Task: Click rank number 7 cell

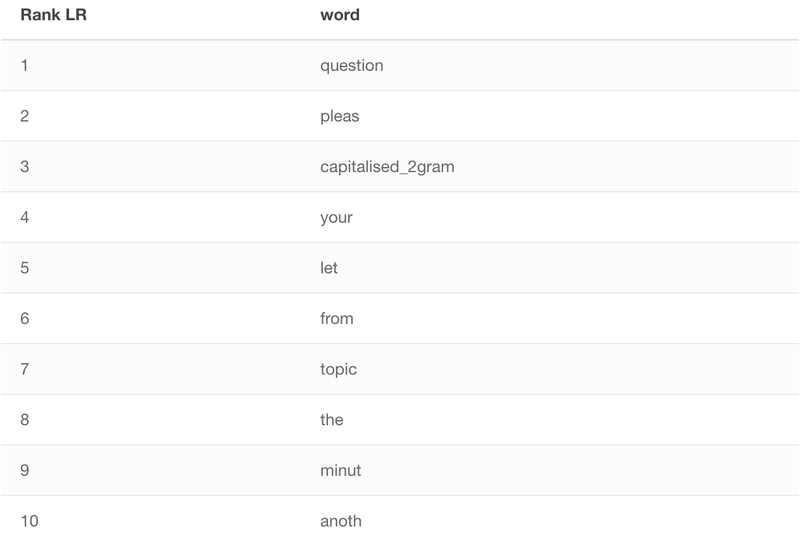Action: tap(24, 368)
